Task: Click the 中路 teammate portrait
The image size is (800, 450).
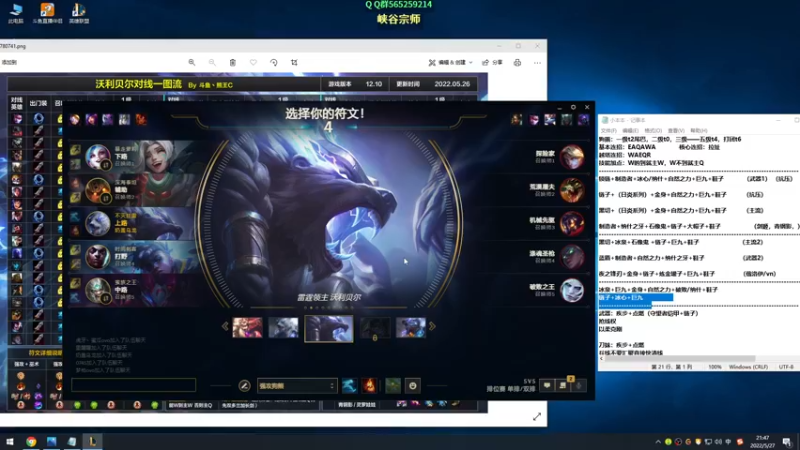Action: 97,290
